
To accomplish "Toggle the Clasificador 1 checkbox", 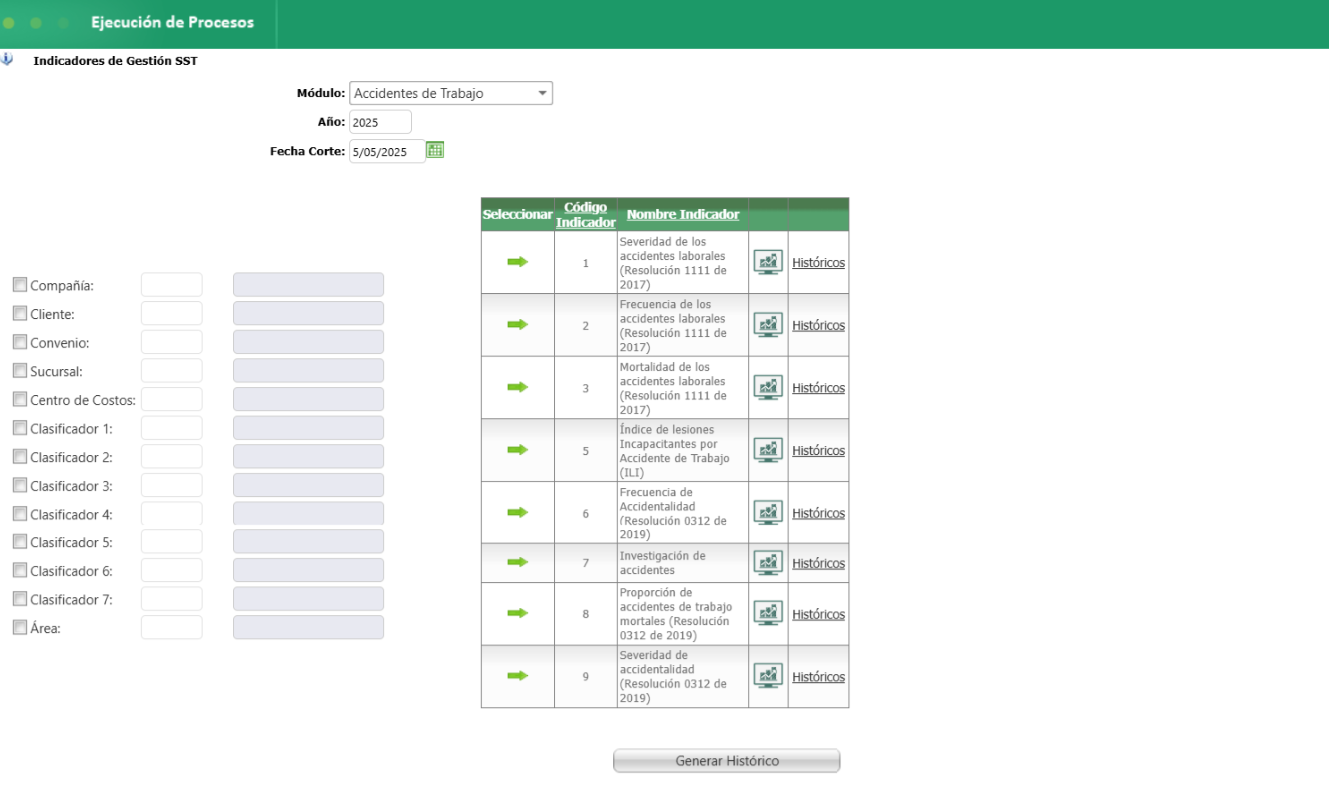I will click(x=20, y=428).
